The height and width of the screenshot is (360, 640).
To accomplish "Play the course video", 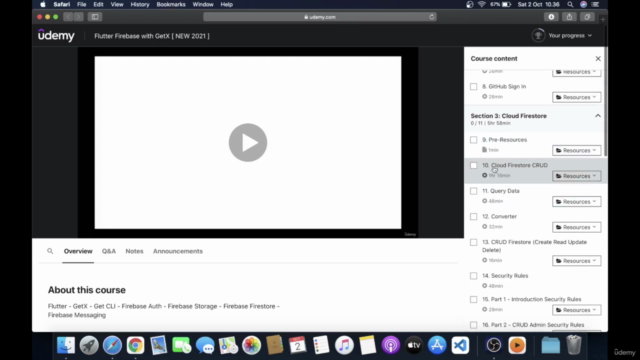I will pos(248,142).
